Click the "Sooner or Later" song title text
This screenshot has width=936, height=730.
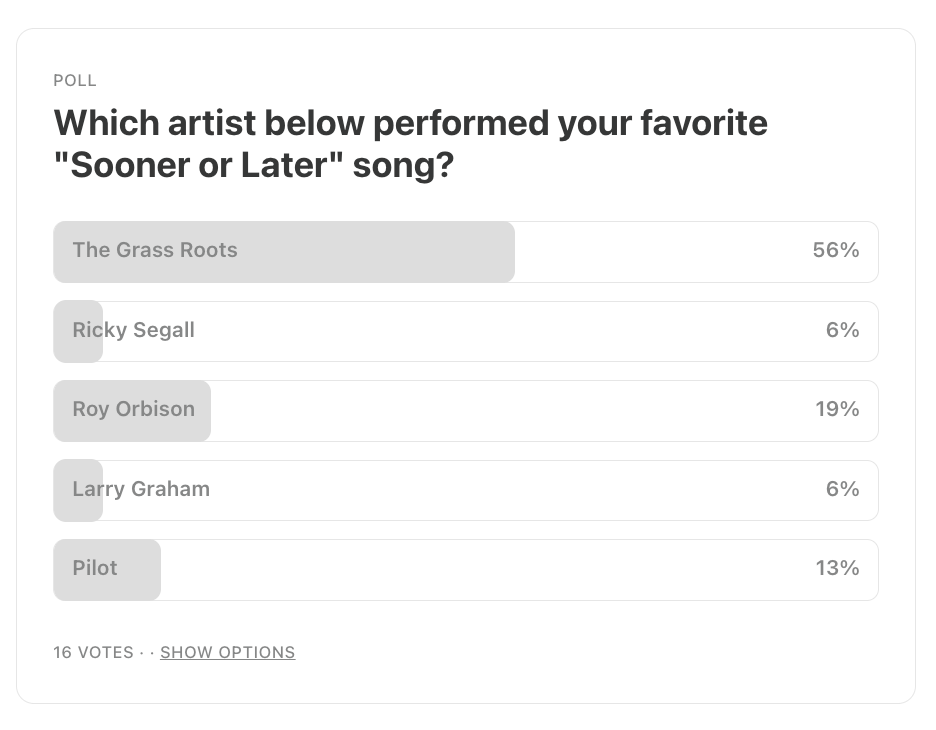199,165
